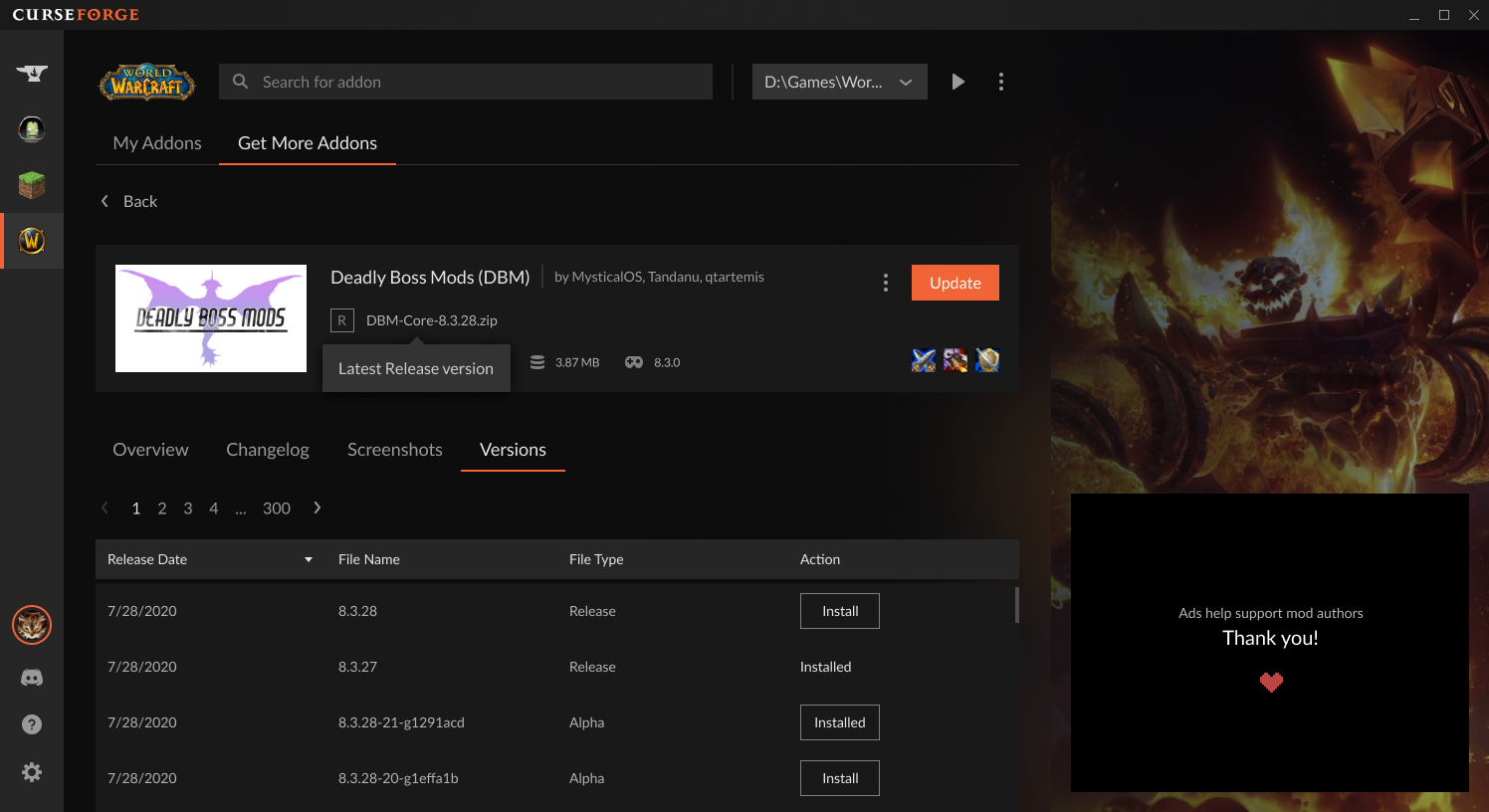
Task: Click the file size database icon
Action: [537, 362]
